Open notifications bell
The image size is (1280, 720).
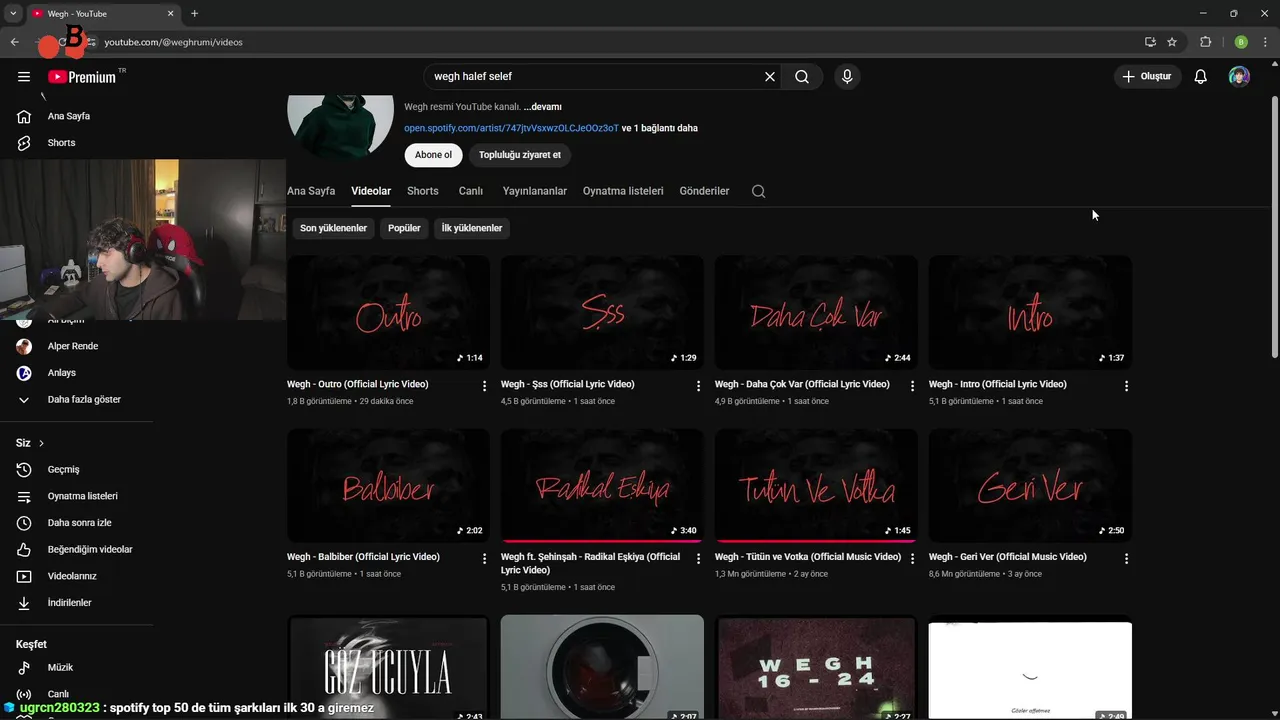coord(1201,76)
